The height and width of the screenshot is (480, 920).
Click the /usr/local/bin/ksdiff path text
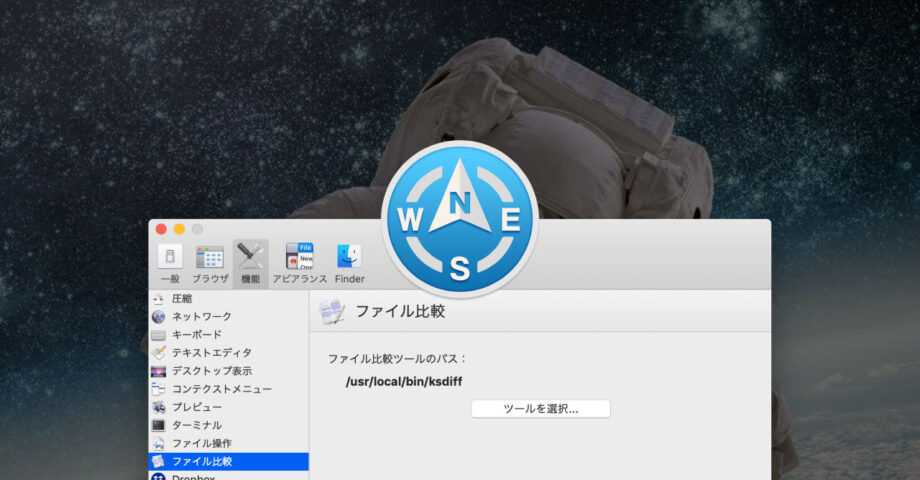click(x=403, y=382)
